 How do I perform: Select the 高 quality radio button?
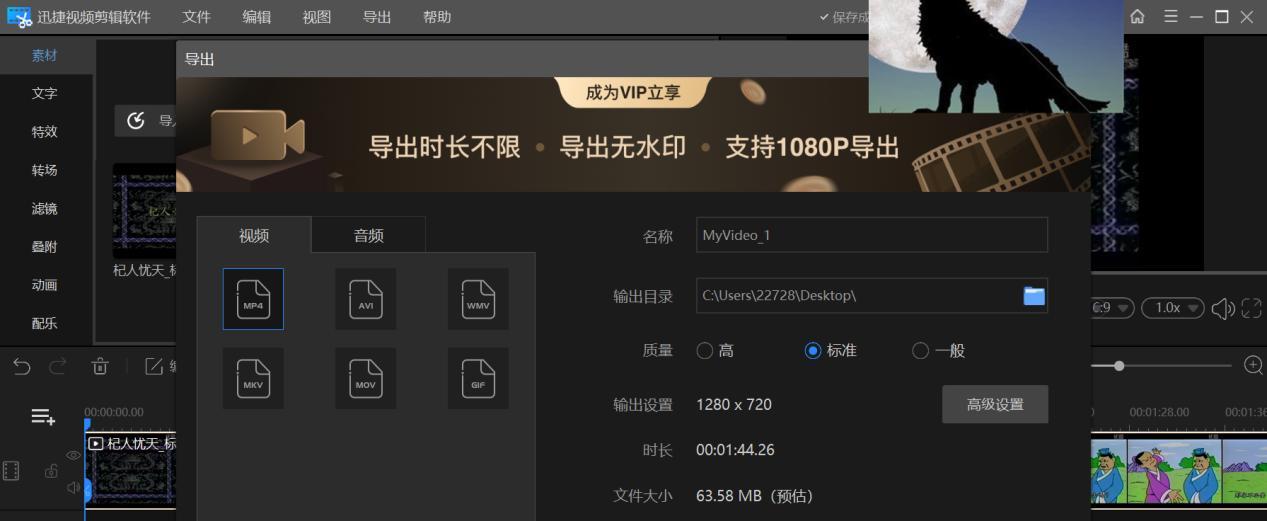[x=705, y=351]
